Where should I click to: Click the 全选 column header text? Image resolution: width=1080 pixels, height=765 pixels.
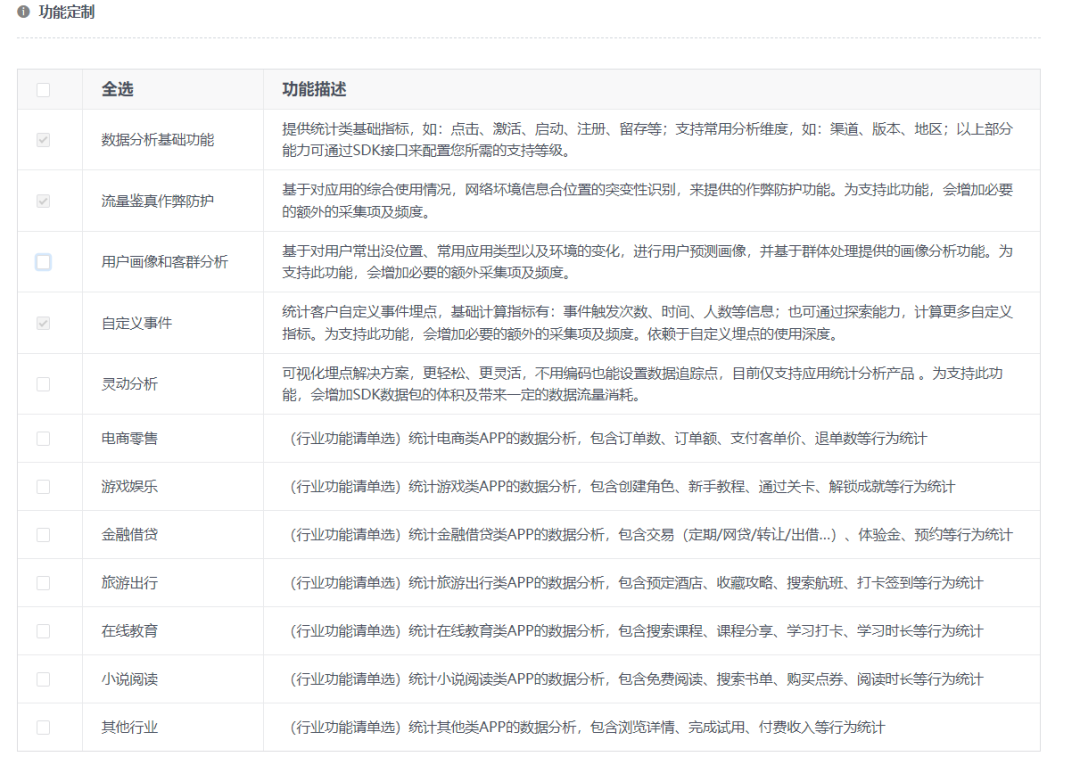click(x=117, y=90)
